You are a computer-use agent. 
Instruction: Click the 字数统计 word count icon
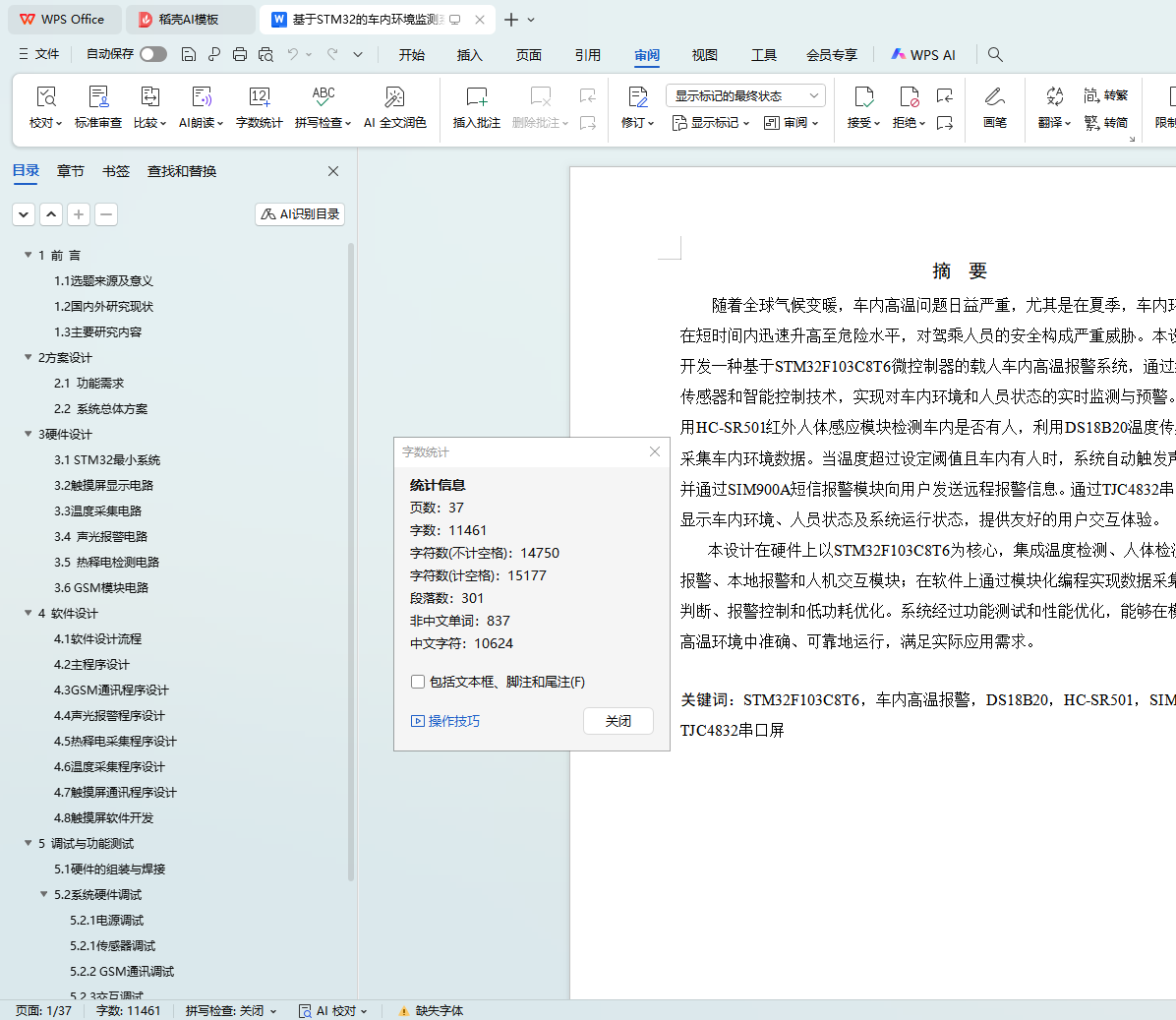coord(260,97)
